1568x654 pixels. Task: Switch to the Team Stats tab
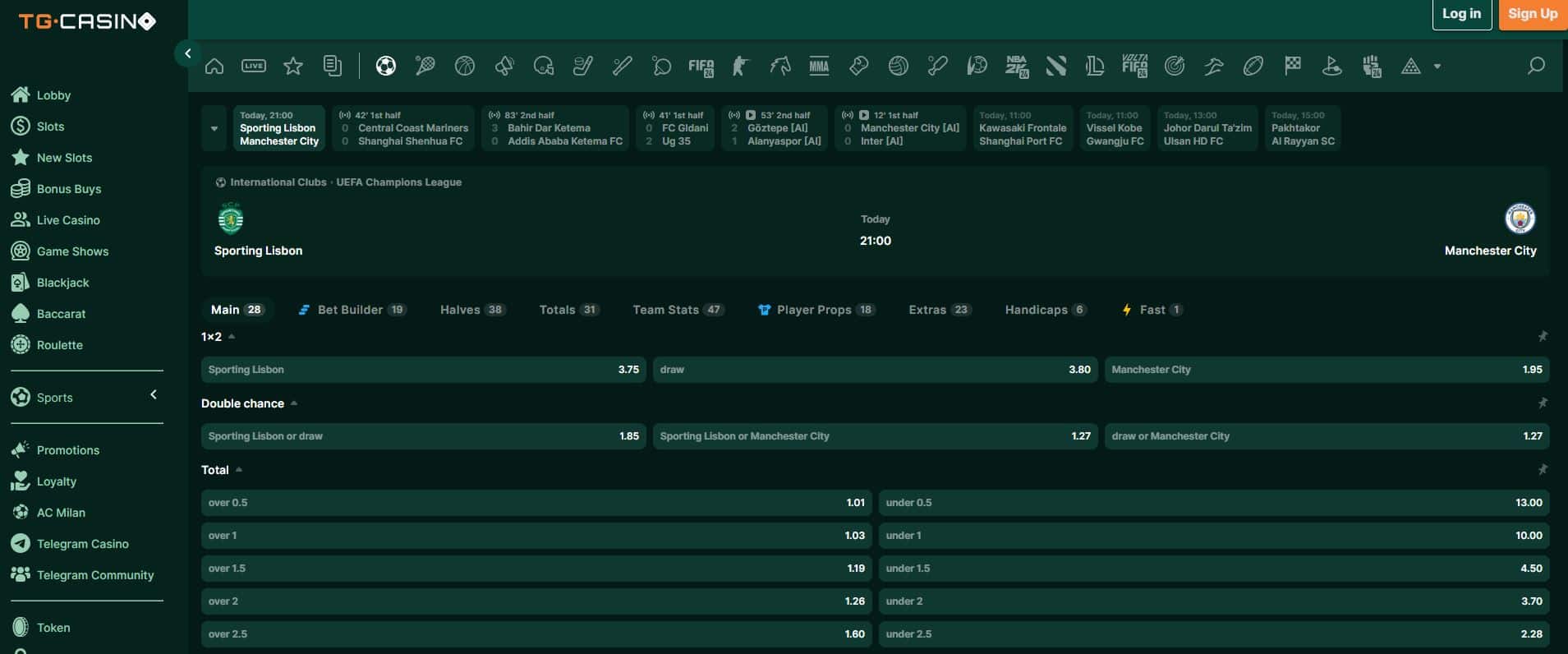click(x=678, y=310)
